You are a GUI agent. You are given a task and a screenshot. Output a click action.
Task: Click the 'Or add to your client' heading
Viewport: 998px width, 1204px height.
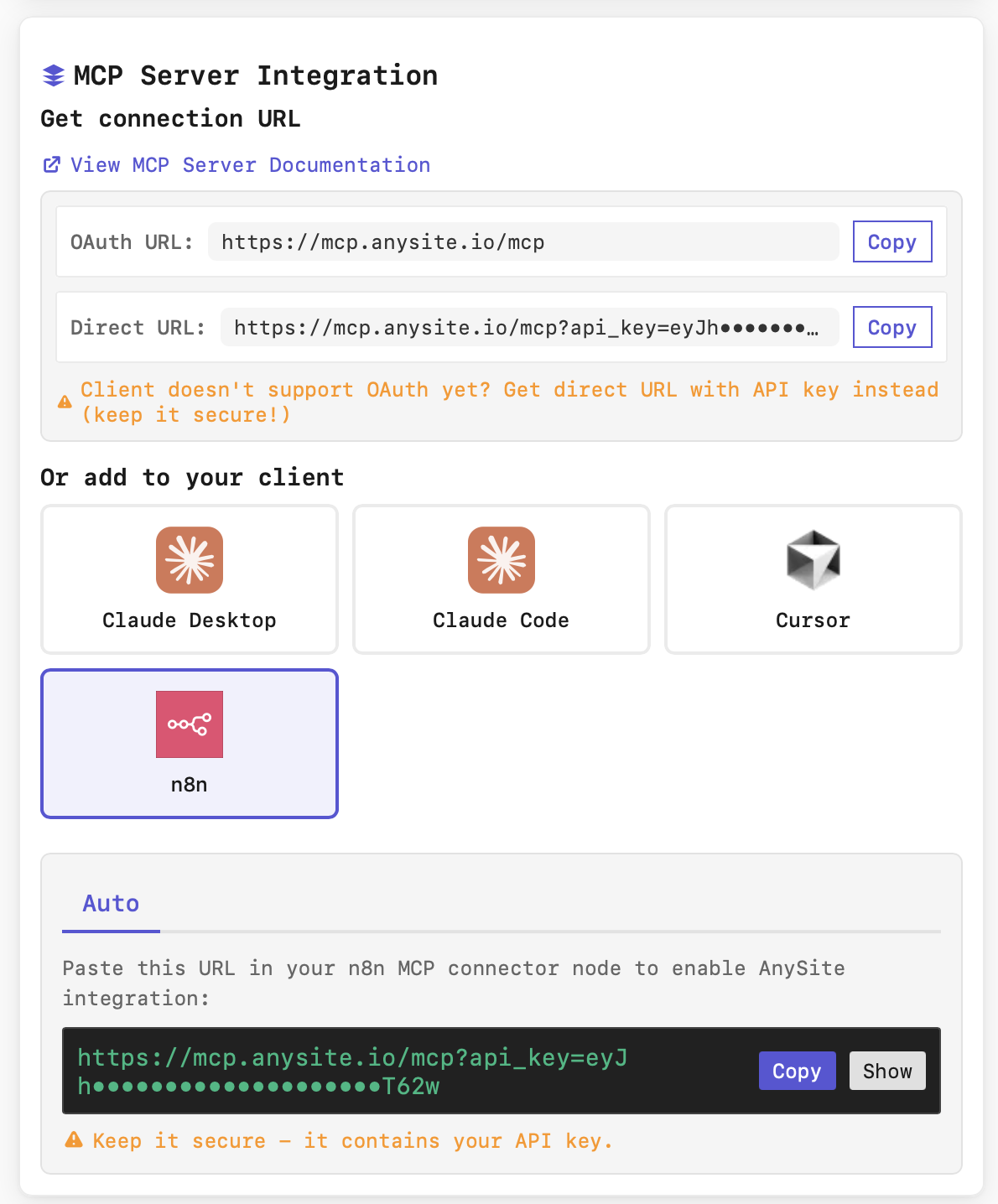(x=192, y=477)
